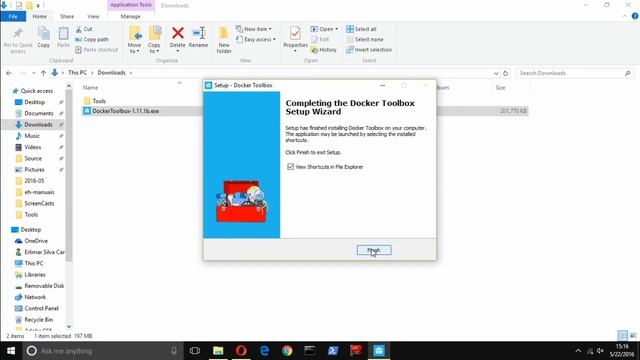
Task: Switch to the Share ribbon tab
Action: [x=67, y=16]
